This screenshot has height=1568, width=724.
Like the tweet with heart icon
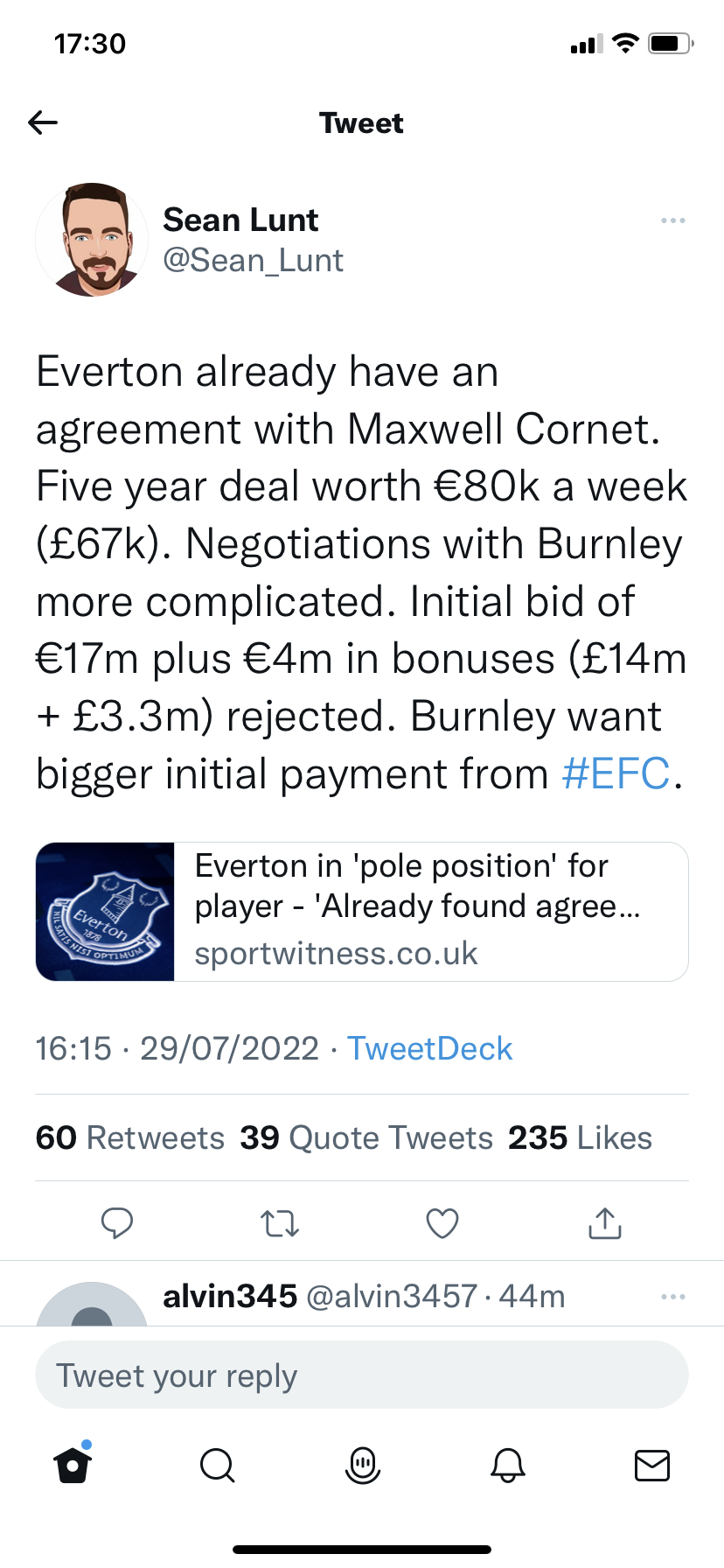click(442, 1222)
